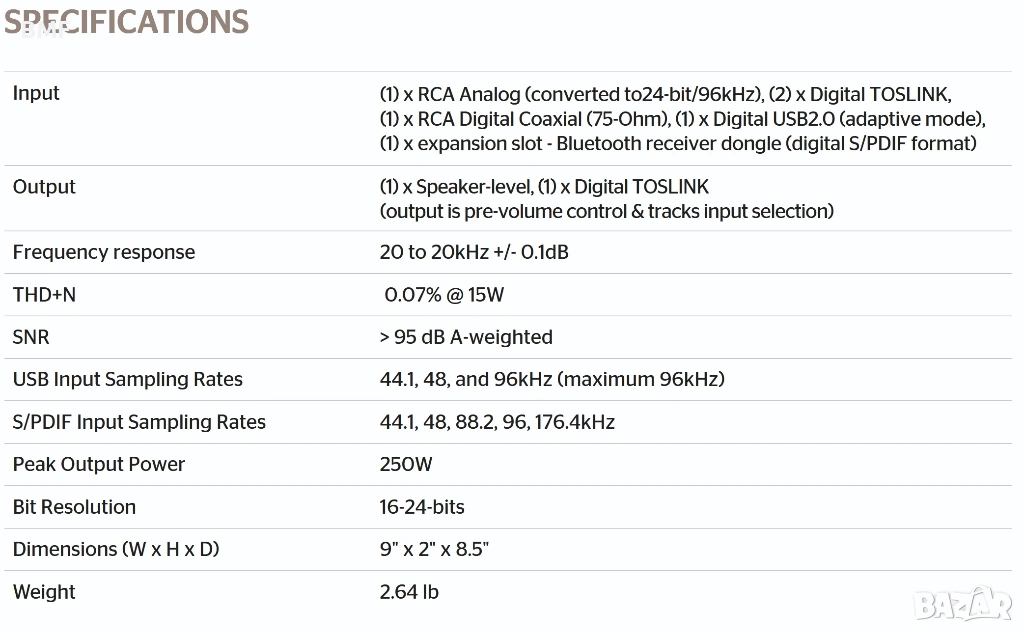
Task: Click the 0.07% @ 15W value
Action: coord(445,295)
